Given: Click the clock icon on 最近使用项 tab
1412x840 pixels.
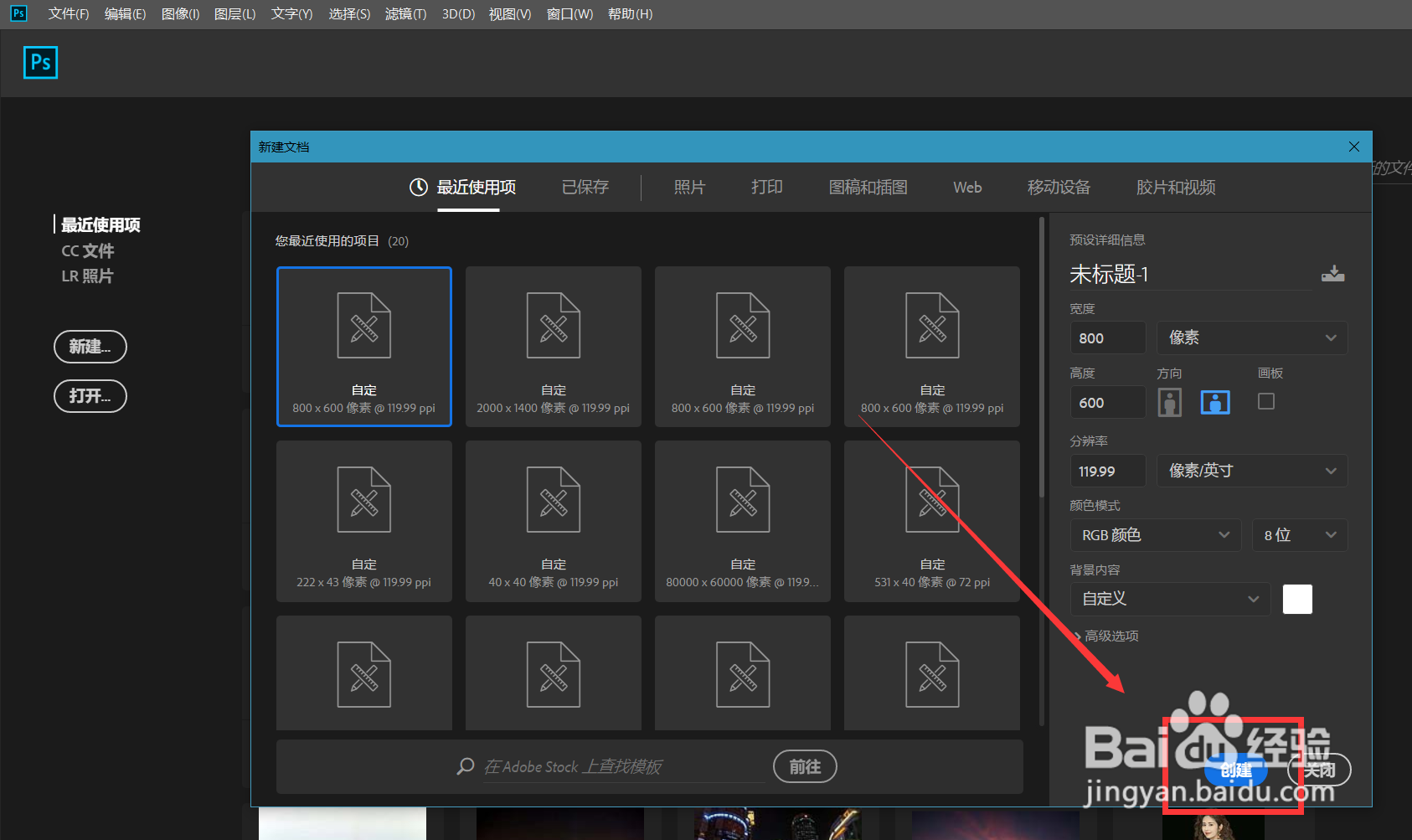Looking at the screenshot, I should [418, 187].
